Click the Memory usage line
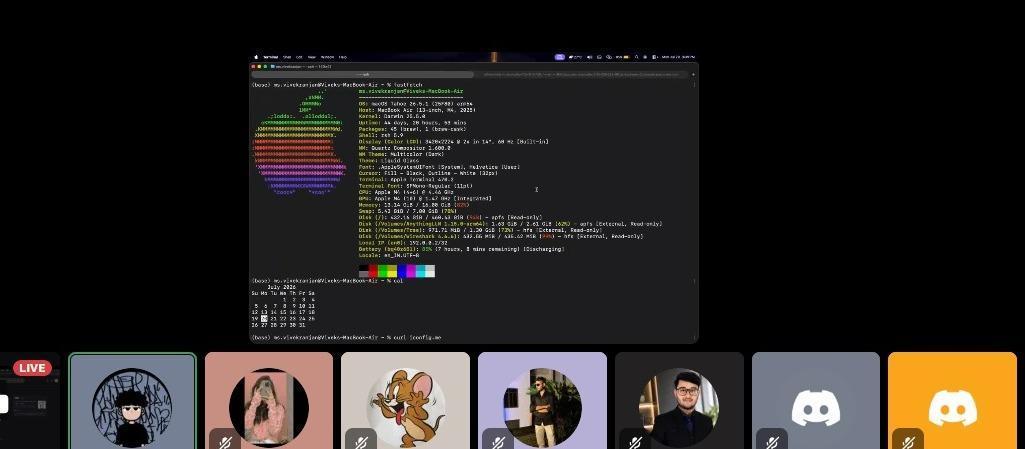The image size is (1025, 449). tap(414, 205)
